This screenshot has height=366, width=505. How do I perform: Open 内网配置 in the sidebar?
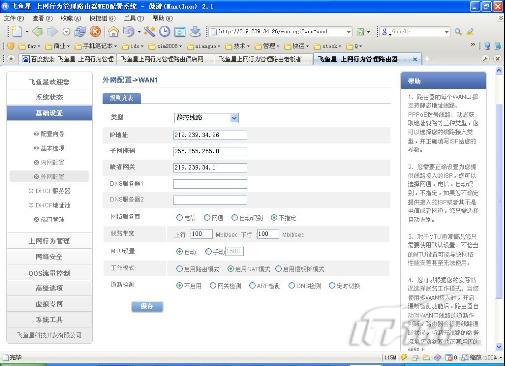click(x=49, y=162)
